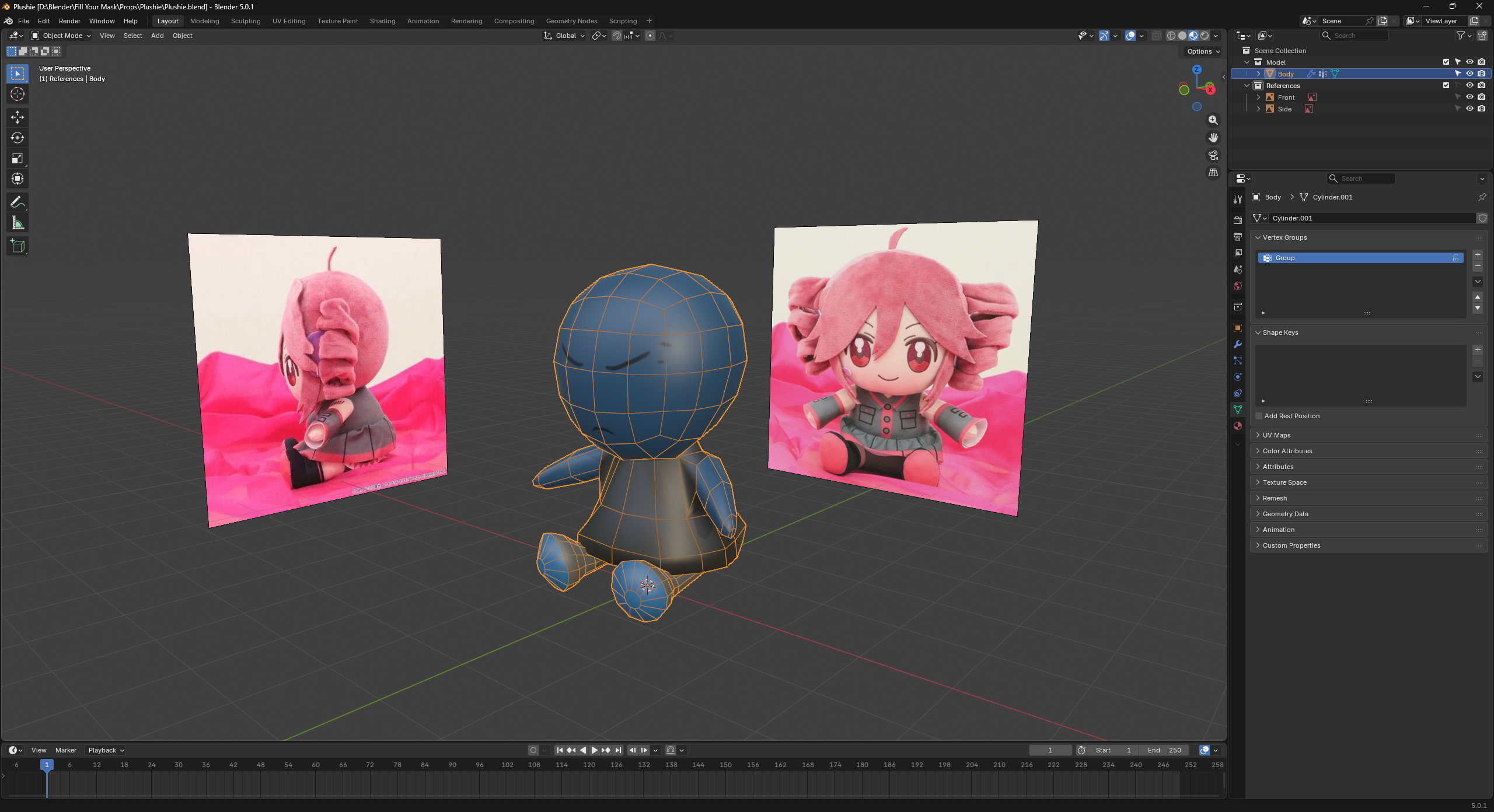Click the red X axis on navigation gizmo
Viewport: 1494px width, 812px height.
(x=1210, y=89)
